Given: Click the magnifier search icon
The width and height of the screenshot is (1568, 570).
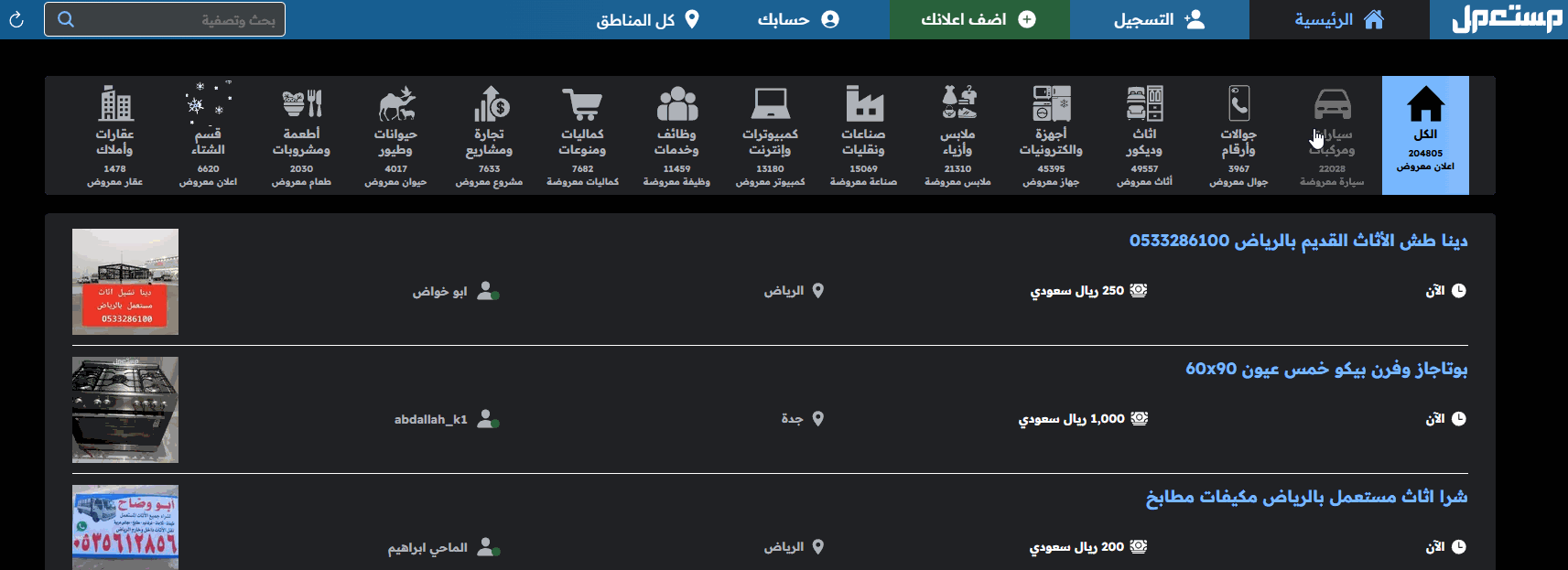Looking at the screenshot, I should (x=66, y=19).
